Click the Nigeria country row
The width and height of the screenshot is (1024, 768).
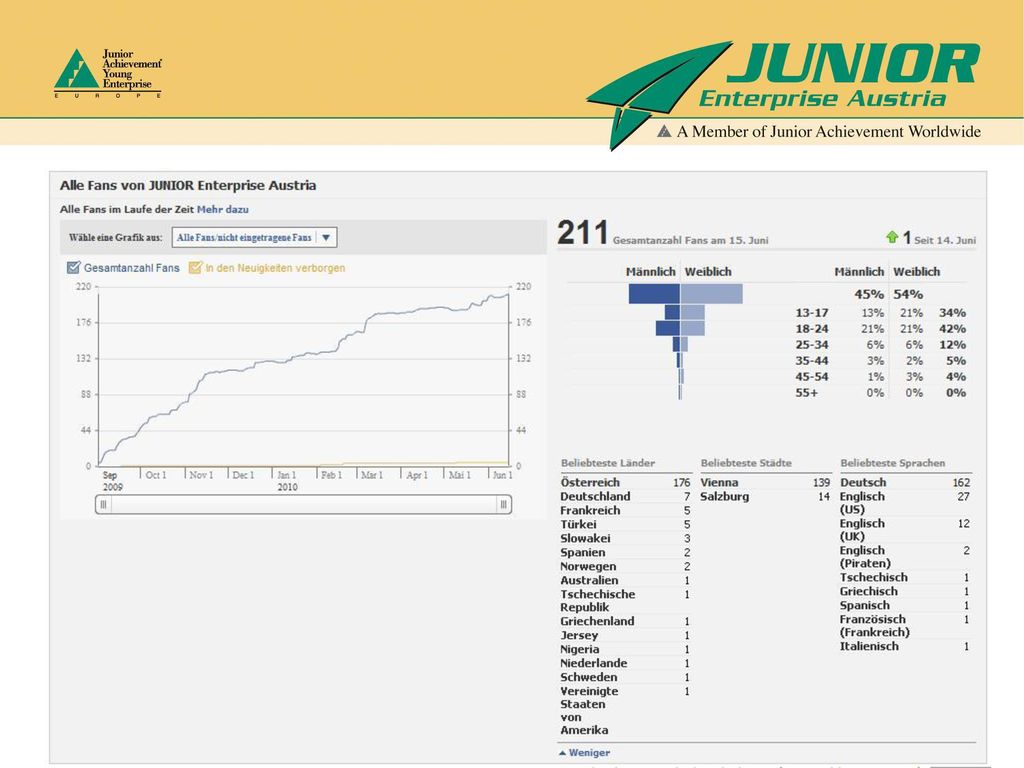(625, 650)
